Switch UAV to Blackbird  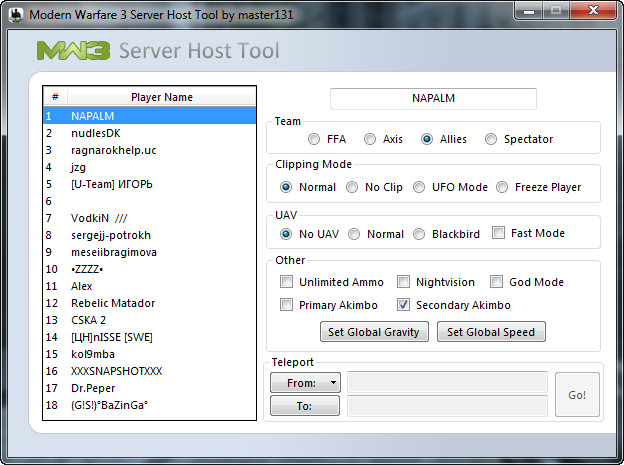click(x=420, y=234)
